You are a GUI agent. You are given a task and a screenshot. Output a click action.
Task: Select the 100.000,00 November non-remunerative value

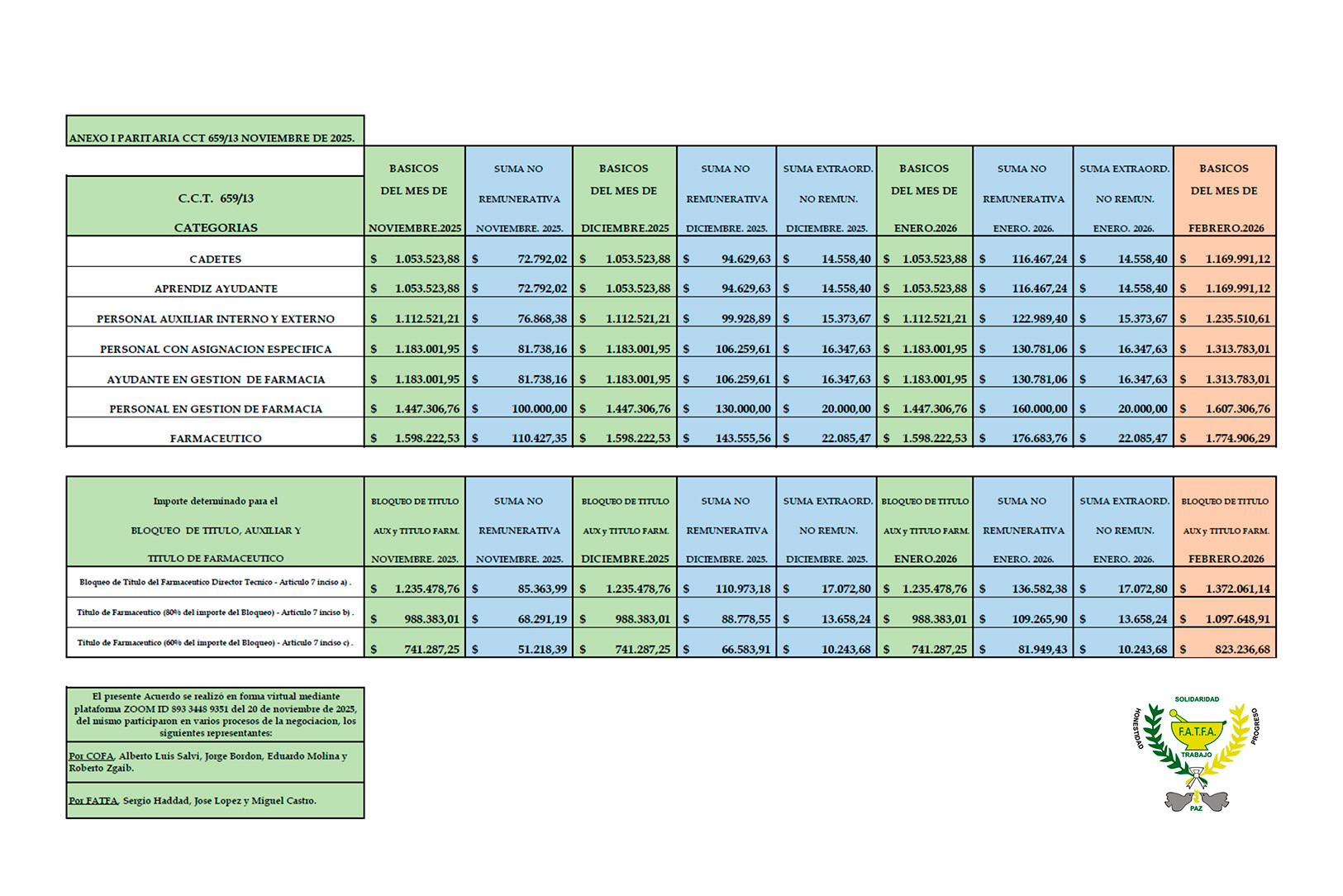(x=539, y=408)
